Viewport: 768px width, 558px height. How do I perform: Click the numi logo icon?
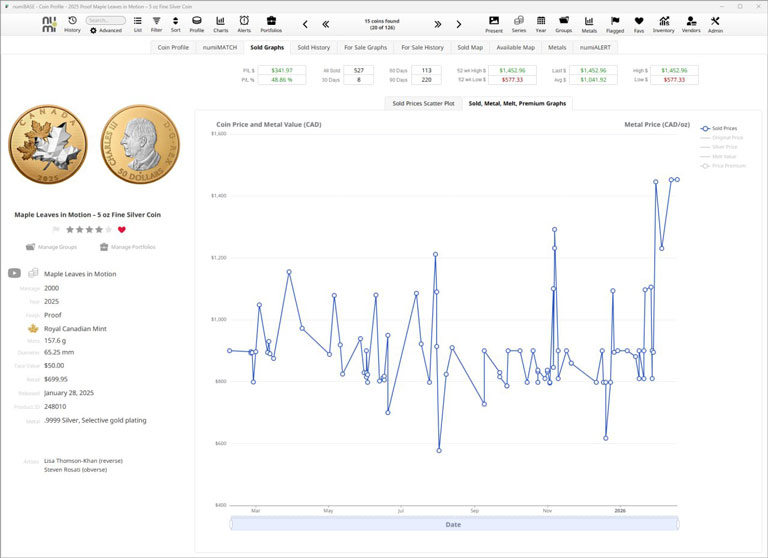tap(49, 24)
